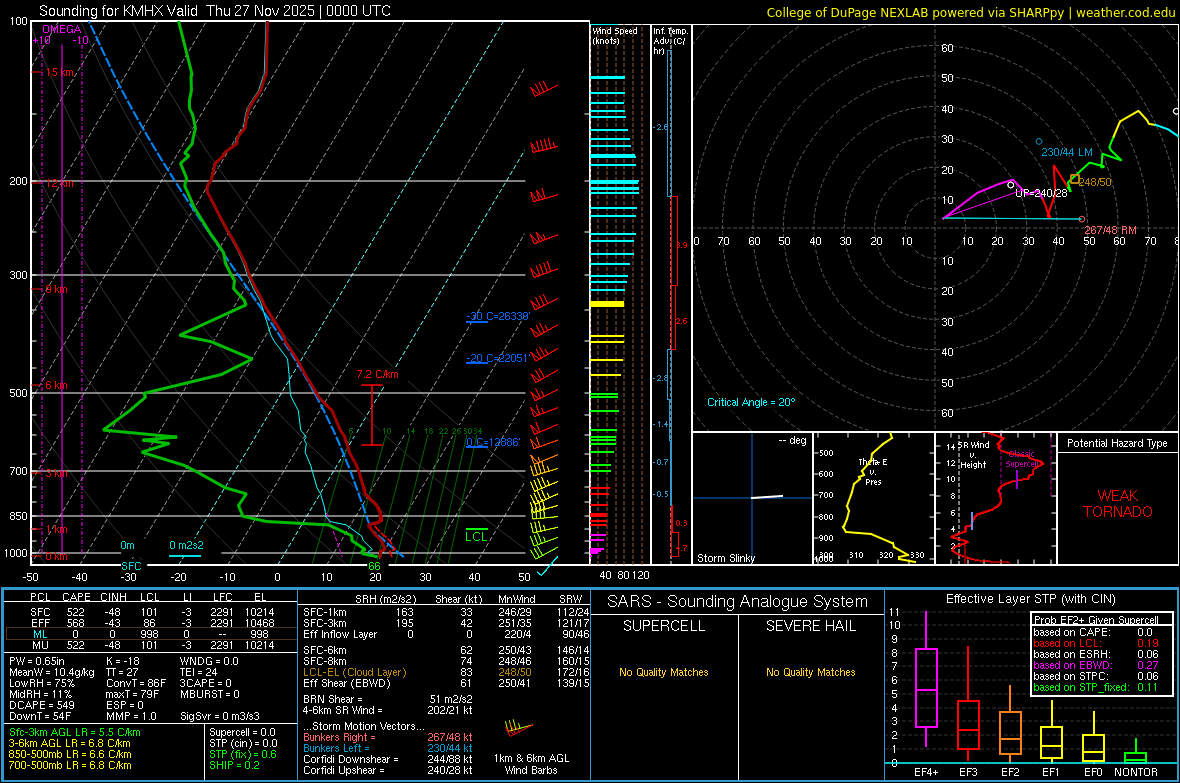Click the College of DuPage NEXLAB credit text
The width and height of the screenshot is (1180, 783).
[x=970, y=12]
